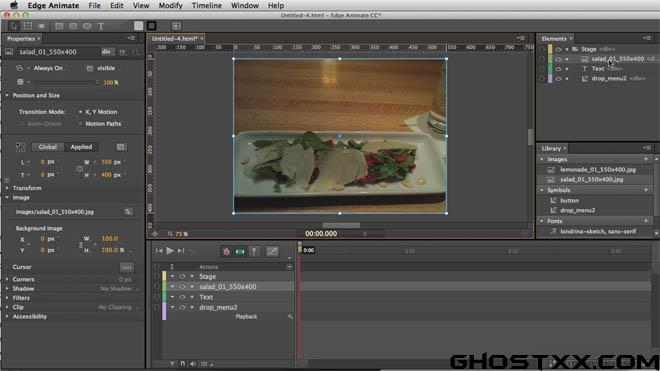Click the Easing button in the timeline
Screen dimensions: 660x371
click(x=272, y=251)
